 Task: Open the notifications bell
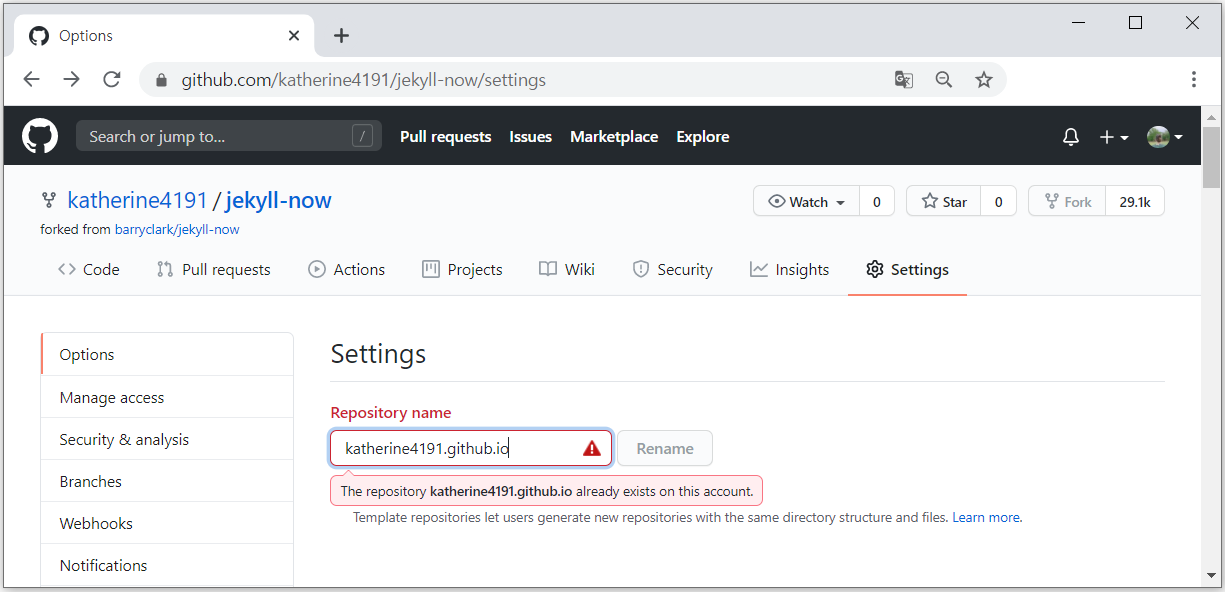1071,137
